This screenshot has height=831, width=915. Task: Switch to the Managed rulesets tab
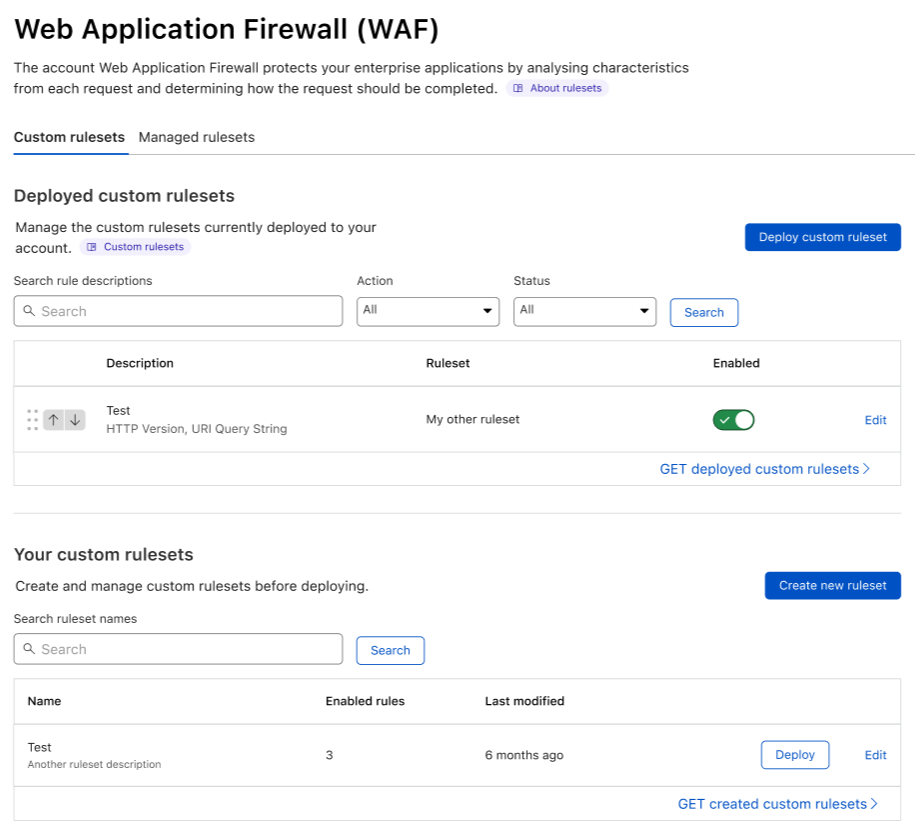tap(196, 137)
